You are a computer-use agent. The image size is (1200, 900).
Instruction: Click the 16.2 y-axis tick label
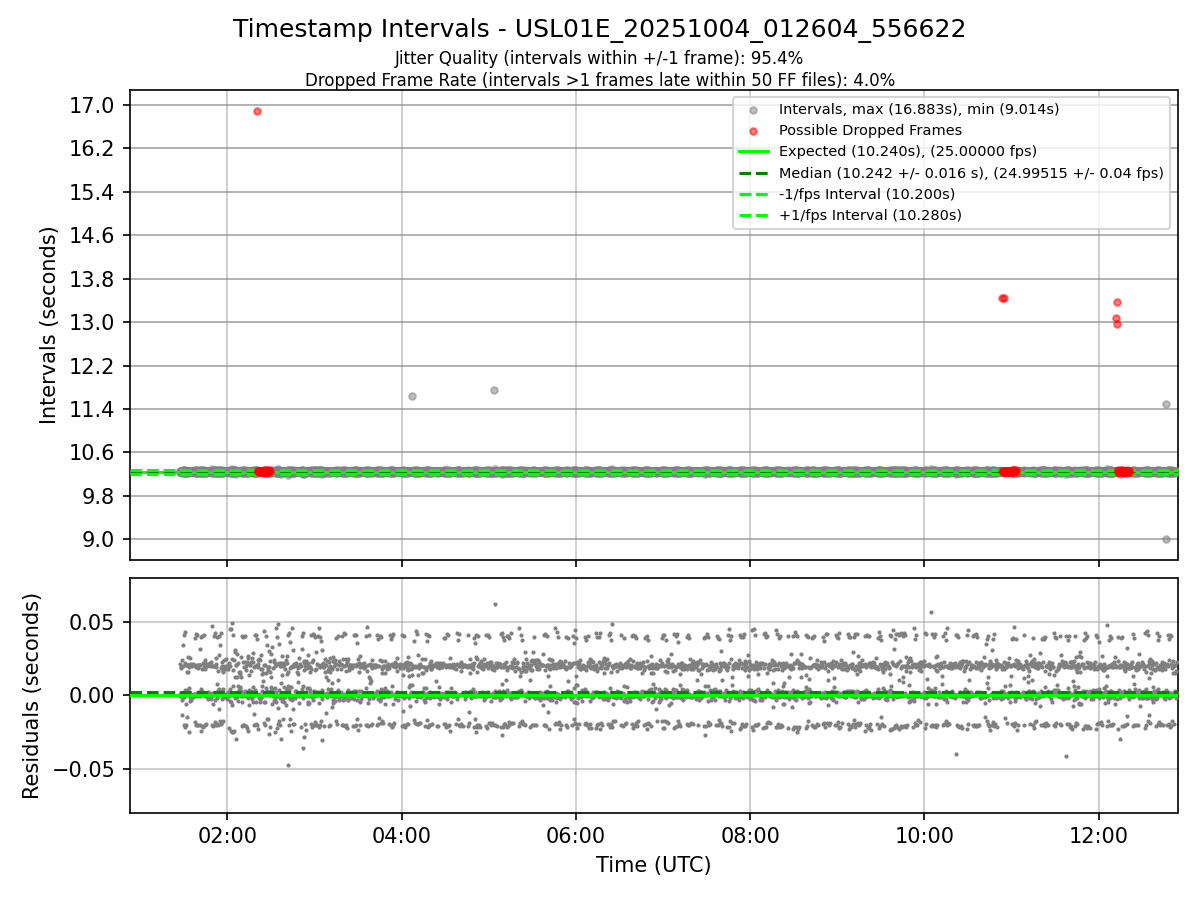tap(94, 148)
